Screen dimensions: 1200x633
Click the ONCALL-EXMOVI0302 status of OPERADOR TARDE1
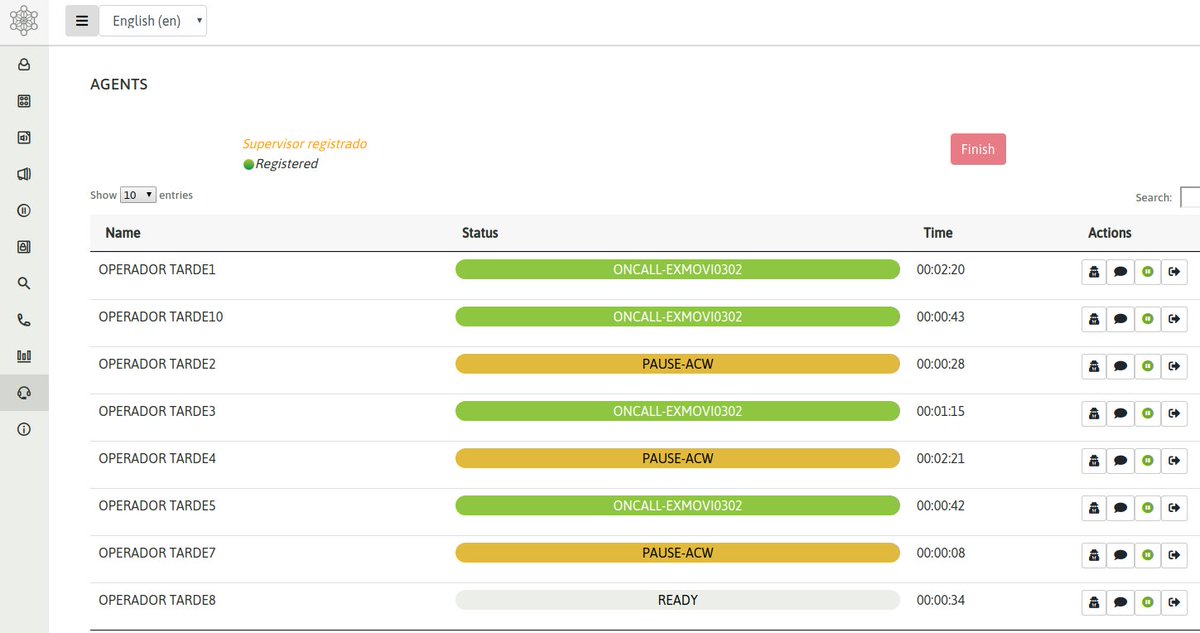[678, 270]
